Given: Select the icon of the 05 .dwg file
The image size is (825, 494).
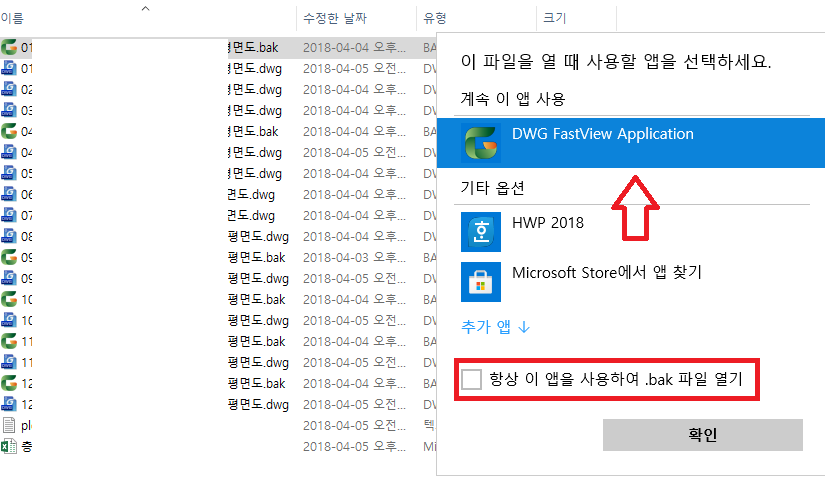Looking at the screenshot, I should [x=9, y=173].
